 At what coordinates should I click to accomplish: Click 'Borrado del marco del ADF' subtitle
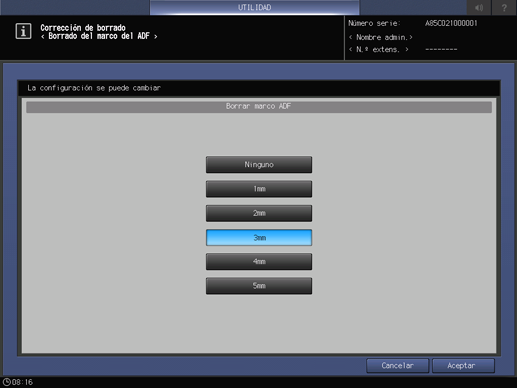[x=99, y=36]
